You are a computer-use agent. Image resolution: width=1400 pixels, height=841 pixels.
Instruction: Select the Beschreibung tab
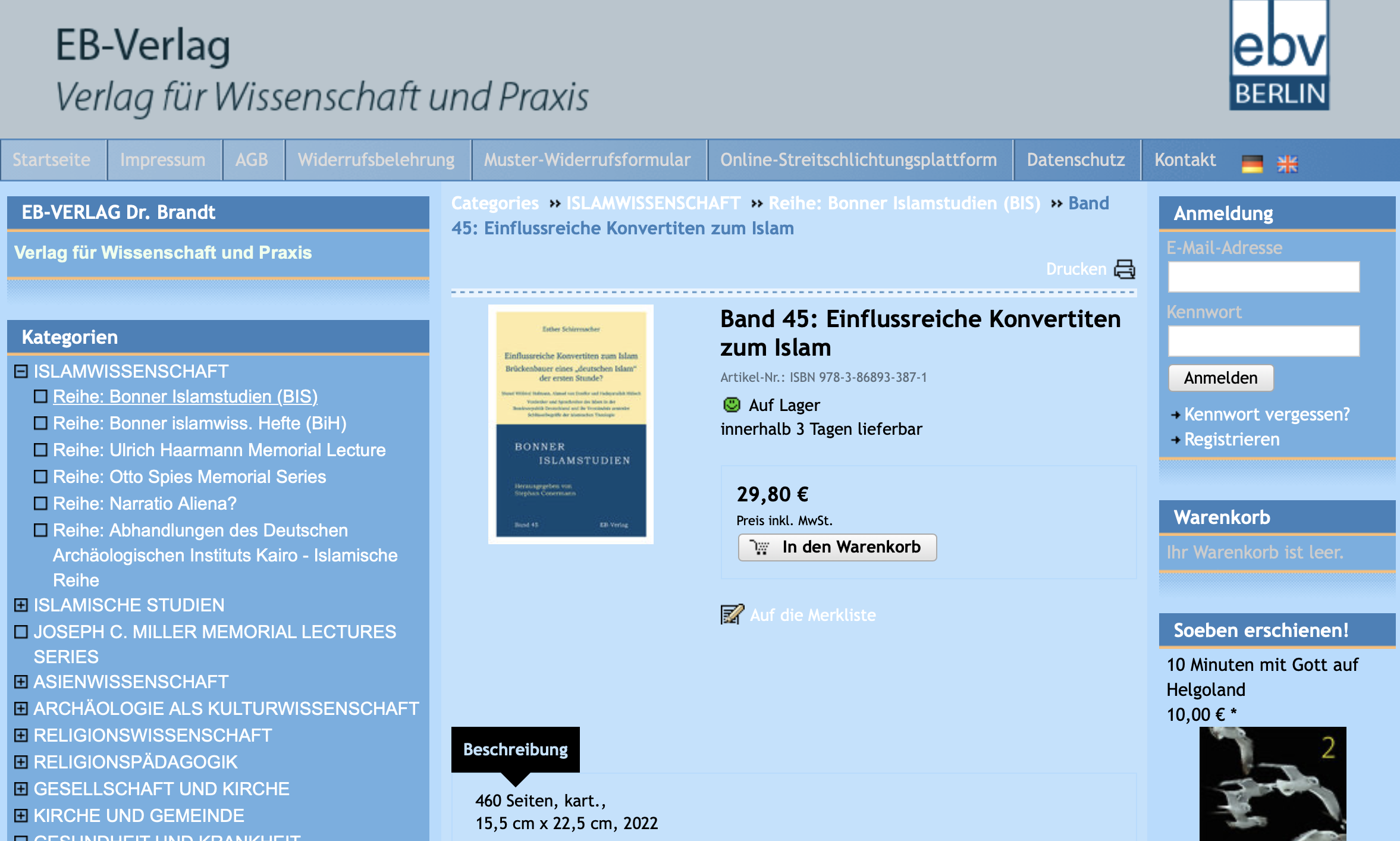(x=516, y=749)
